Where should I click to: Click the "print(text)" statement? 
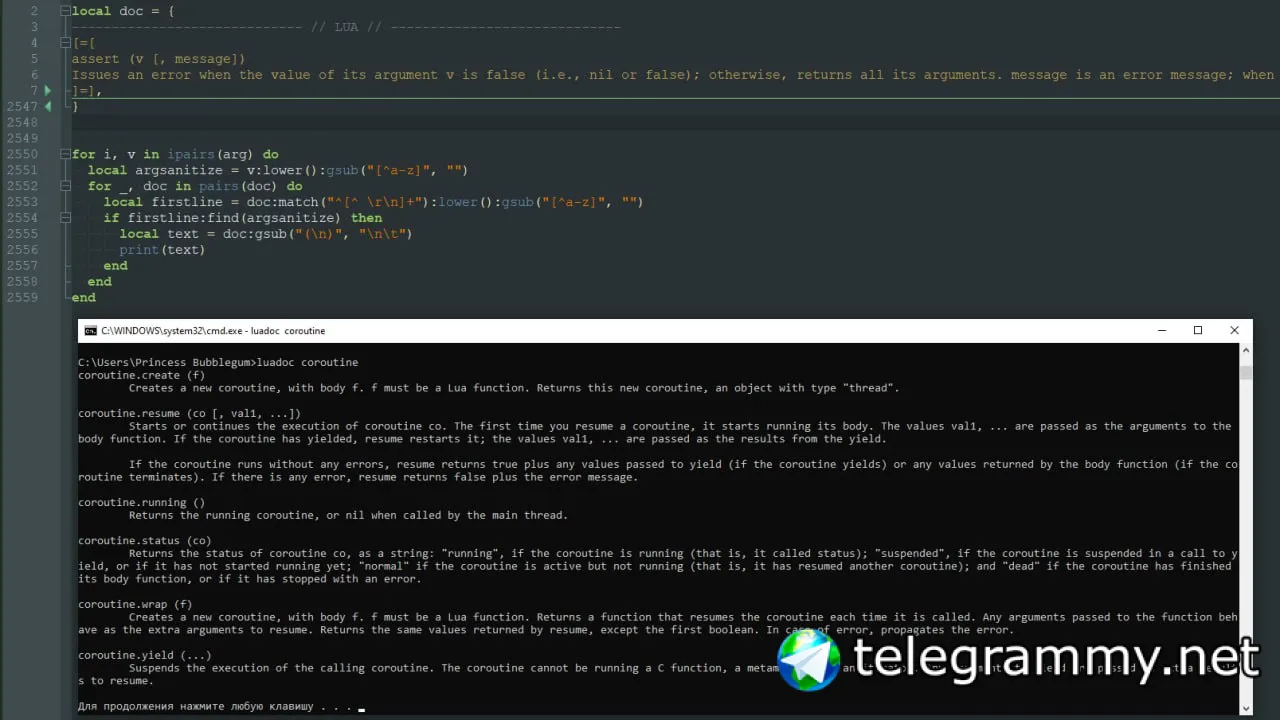pos(162,250)
